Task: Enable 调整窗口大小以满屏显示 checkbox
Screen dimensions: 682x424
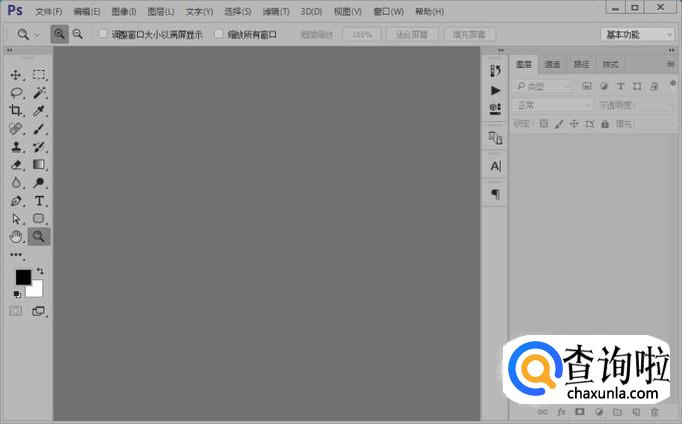Action: (103, 34)
